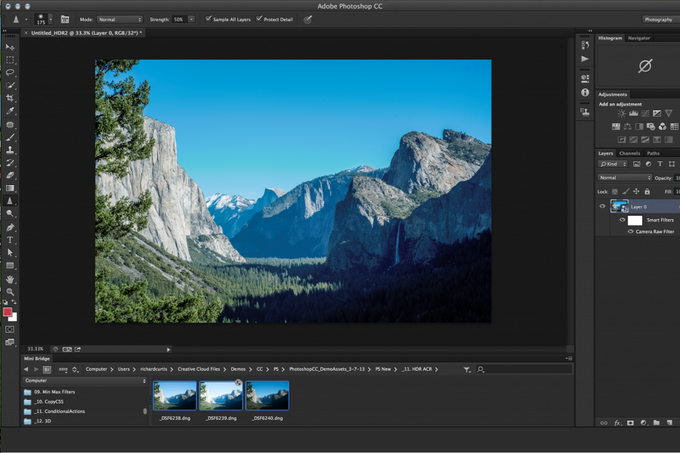The width and height of the screenshot is (680, 453).
Task: Toggle lock image pixels brush icon
Action: tap(626, 191)
